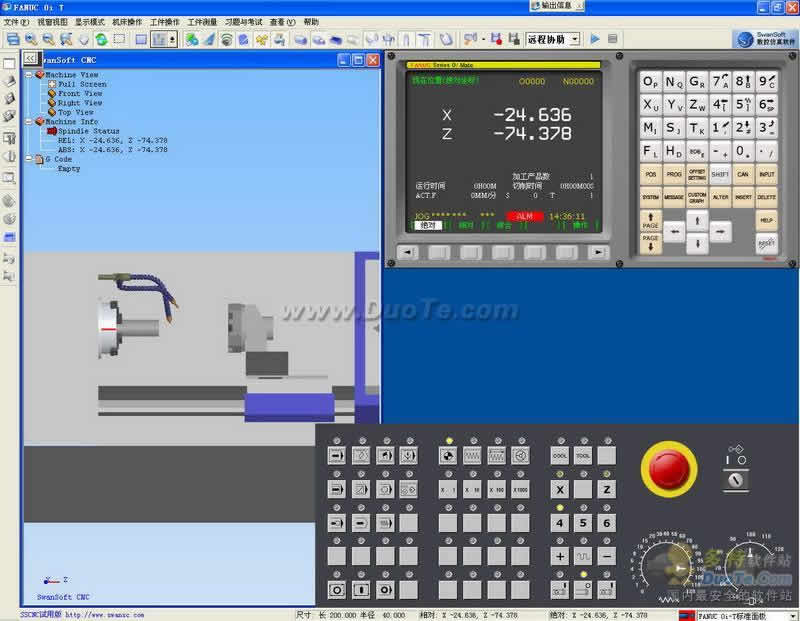Collapse the Machine View tree node

tap(30, 75)
